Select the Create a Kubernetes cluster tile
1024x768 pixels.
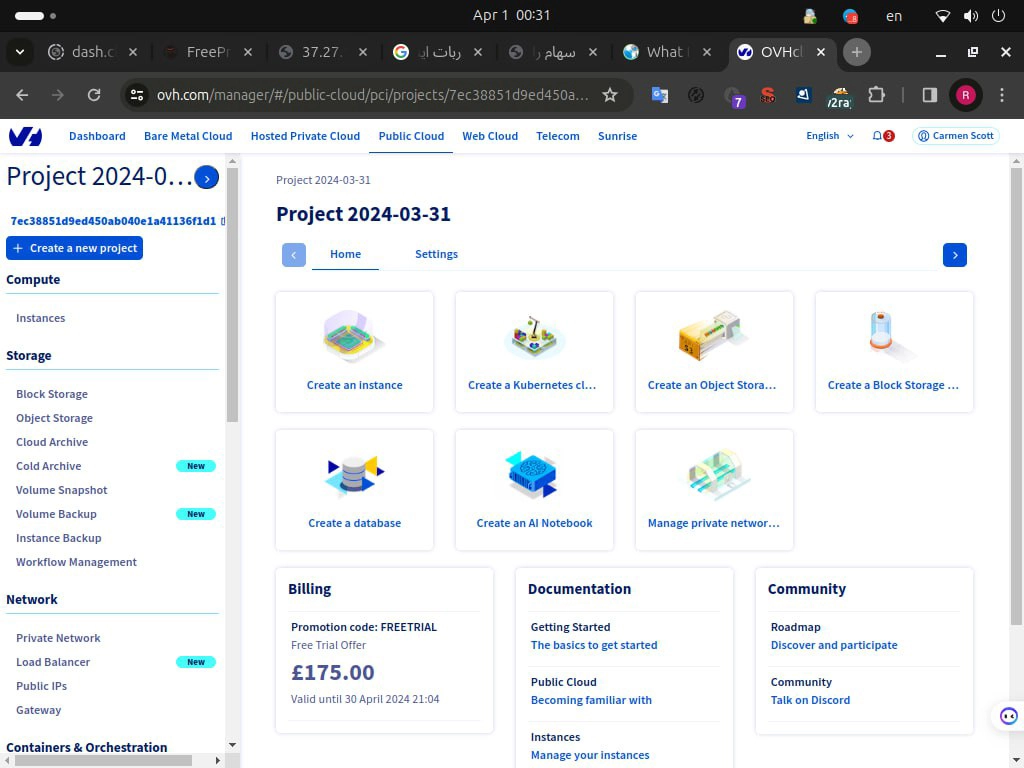click(534, 352)
